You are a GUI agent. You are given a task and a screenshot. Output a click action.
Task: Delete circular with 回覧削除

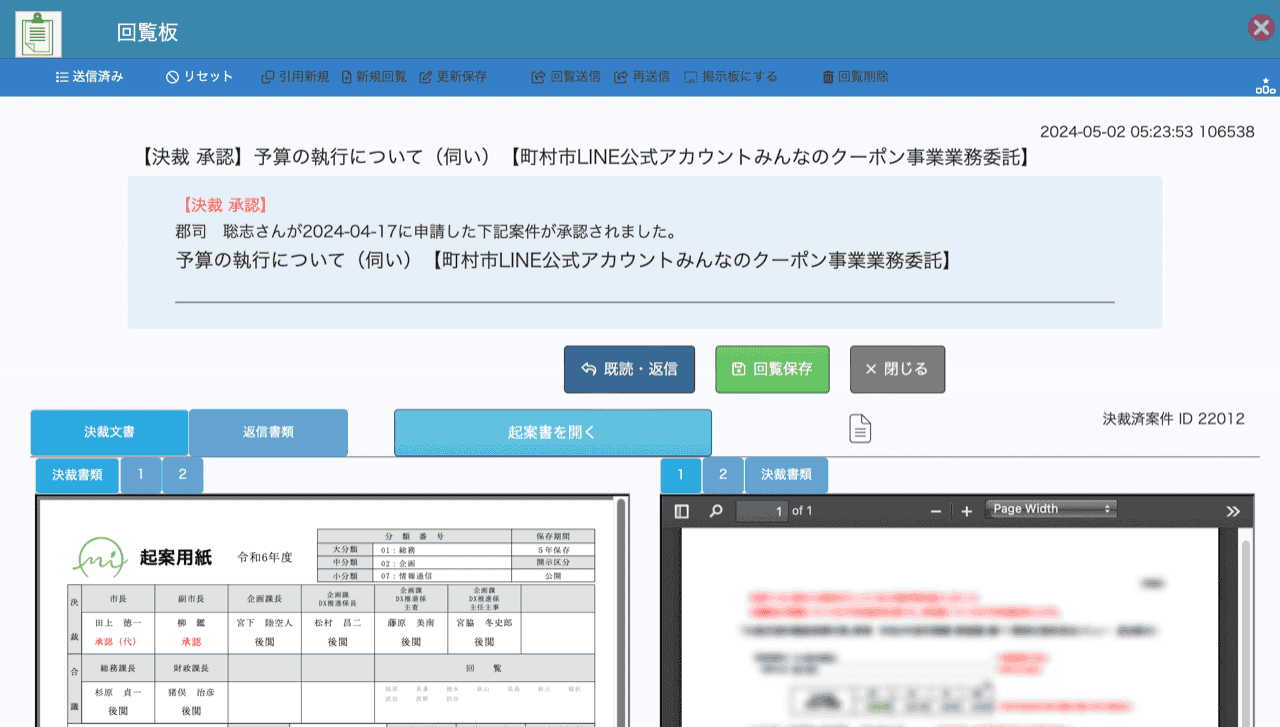(855, 77)
